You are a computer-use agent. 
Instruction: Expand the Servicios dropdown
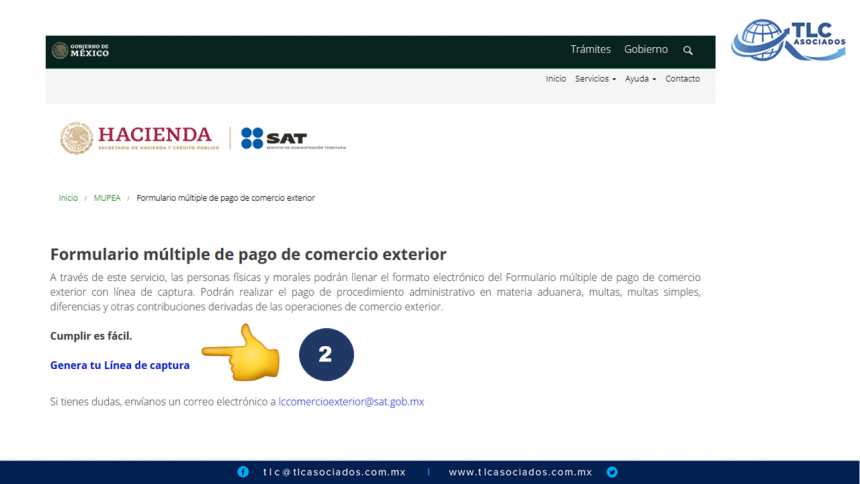595,78
